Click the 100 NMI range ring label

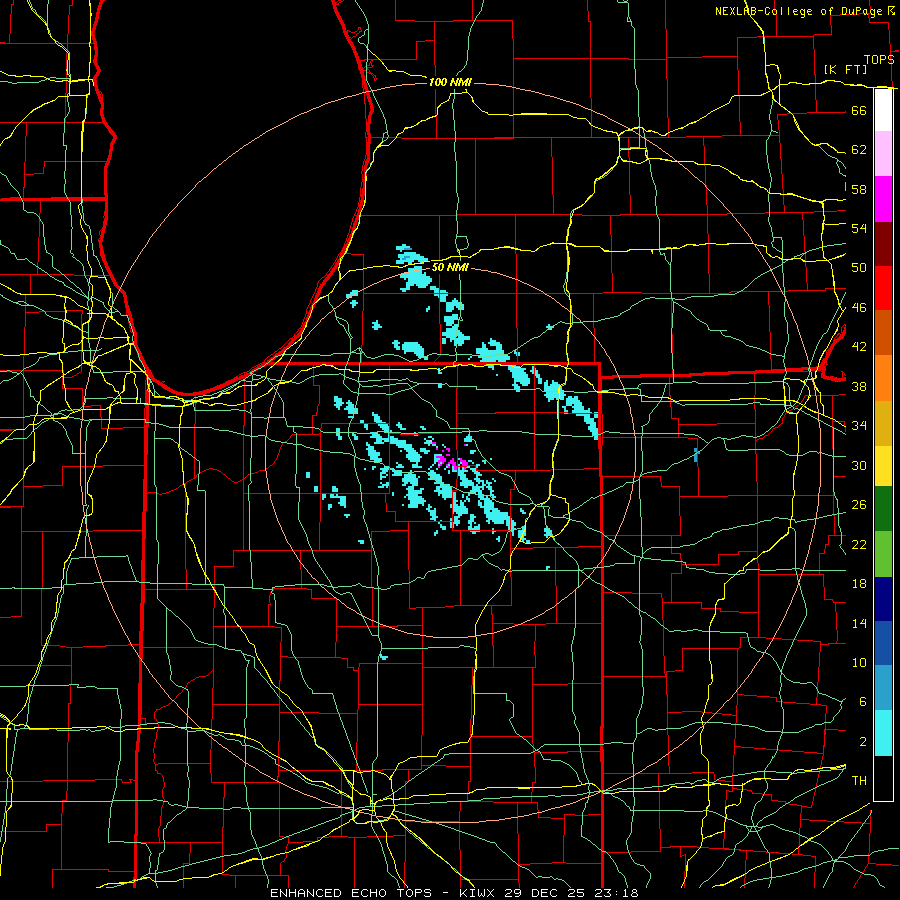pos(450,83)
